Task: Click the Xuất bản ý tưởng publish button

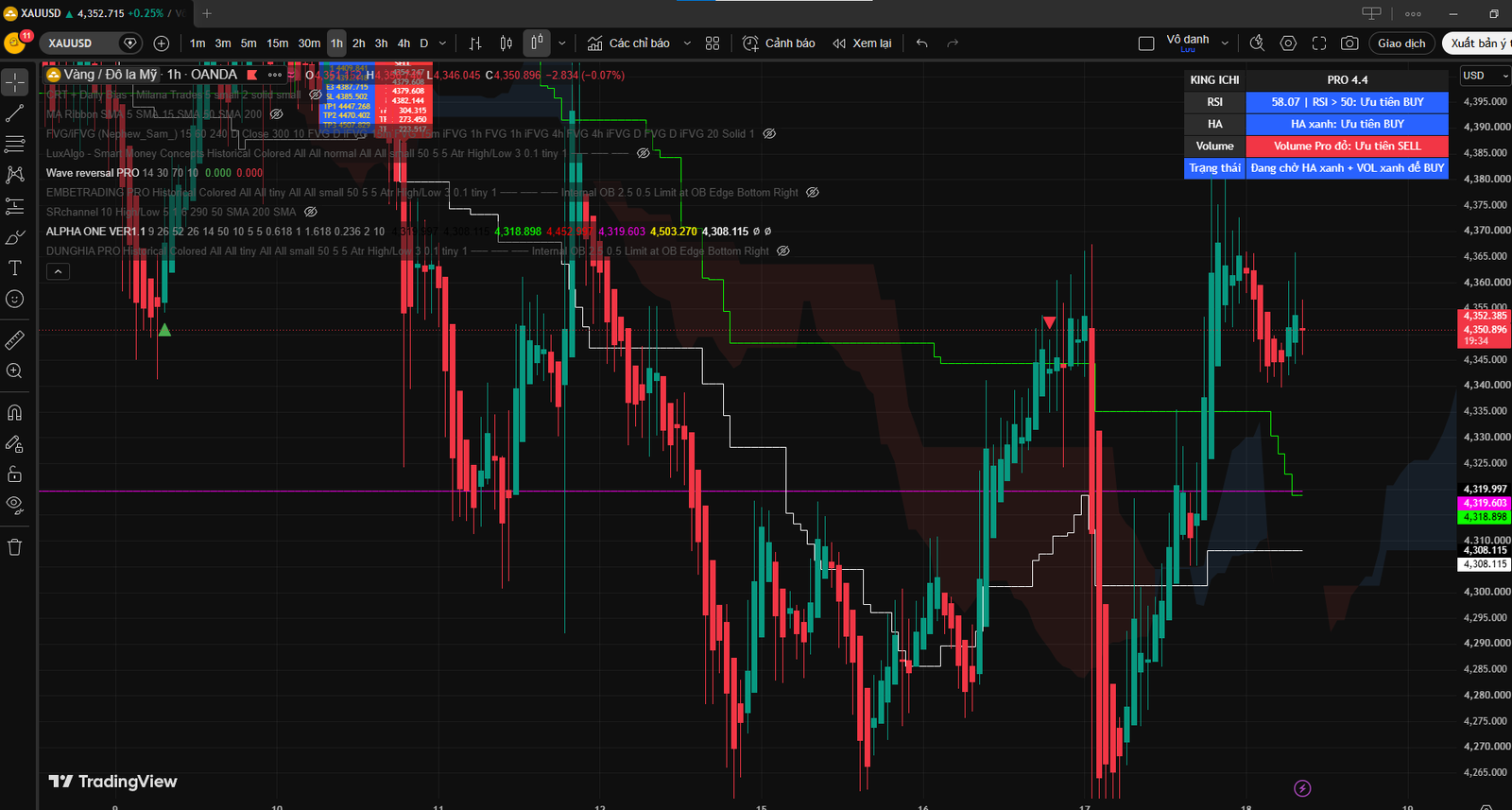Action: tap(1478, 43)
